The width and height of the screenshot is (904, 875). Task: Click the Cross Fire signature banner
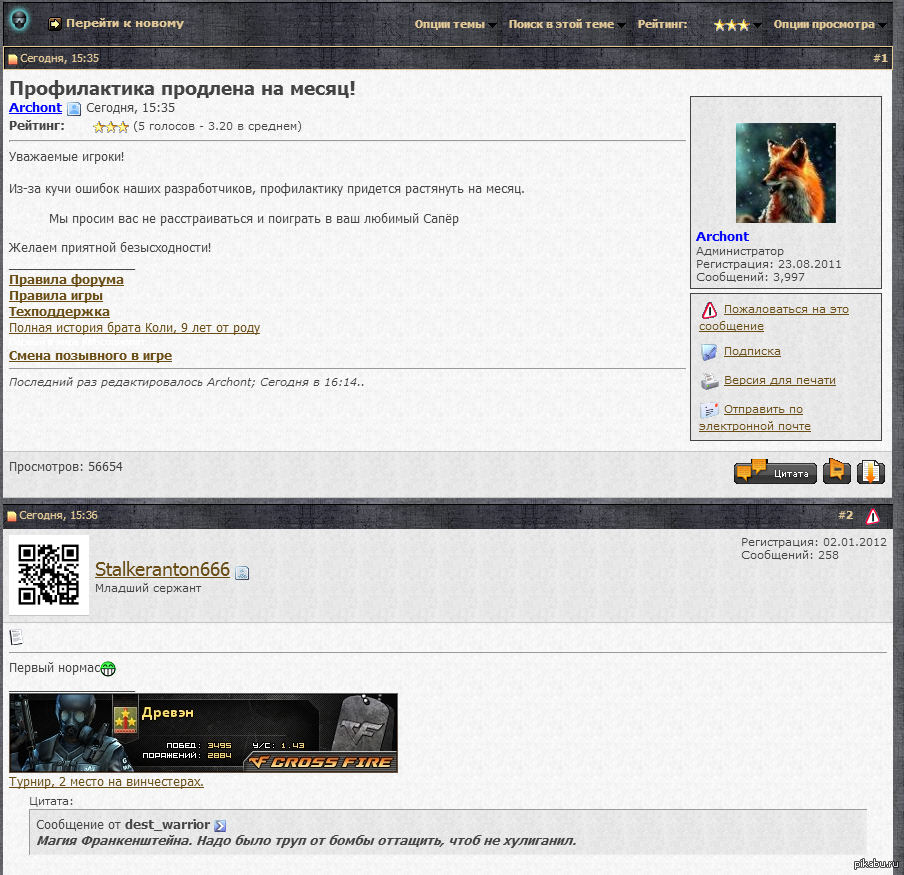pyautogui.click(x=203, y=733)
